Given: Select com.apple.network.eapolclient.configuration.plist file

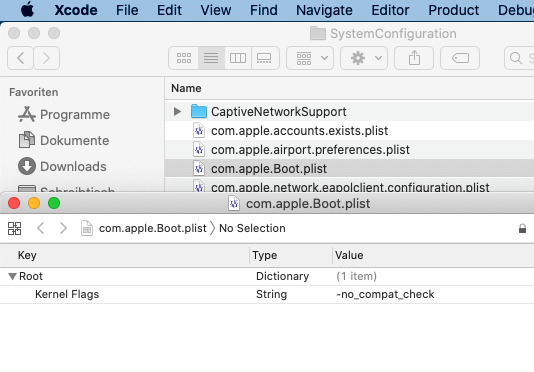Looking at the screenshot, I should 349,186.
